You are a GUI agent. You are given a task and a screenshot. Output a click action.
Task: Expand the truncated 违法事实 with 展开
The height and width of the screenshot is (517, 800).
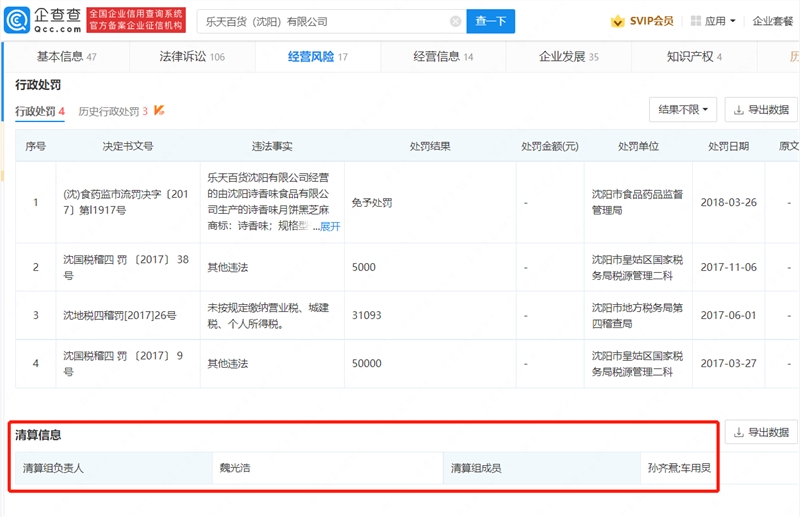coord(330,226)
